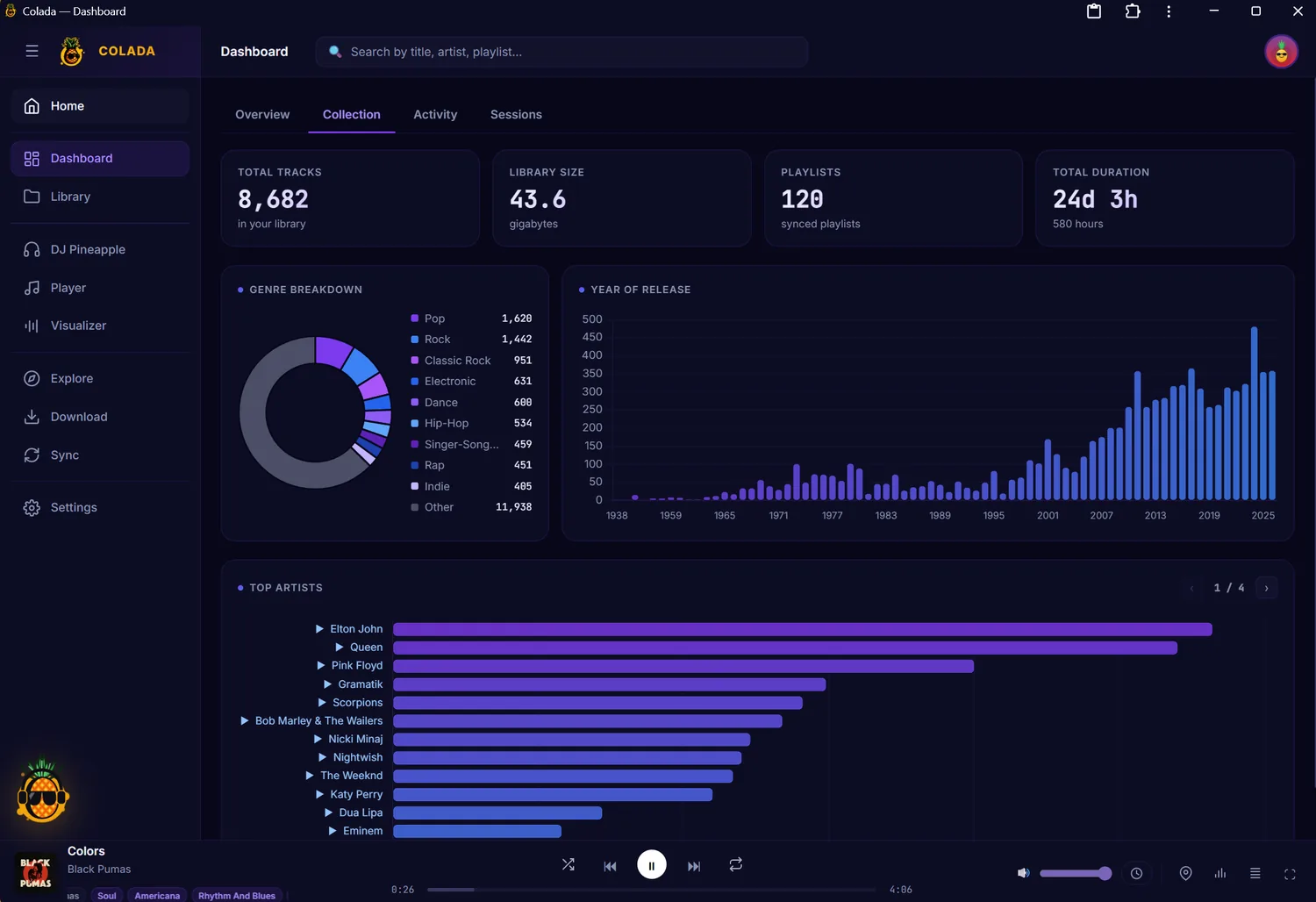The image size is (1316, 902).
Task: Toggle the hamburger menu sidebar
Action: click(x=32, y=51)
